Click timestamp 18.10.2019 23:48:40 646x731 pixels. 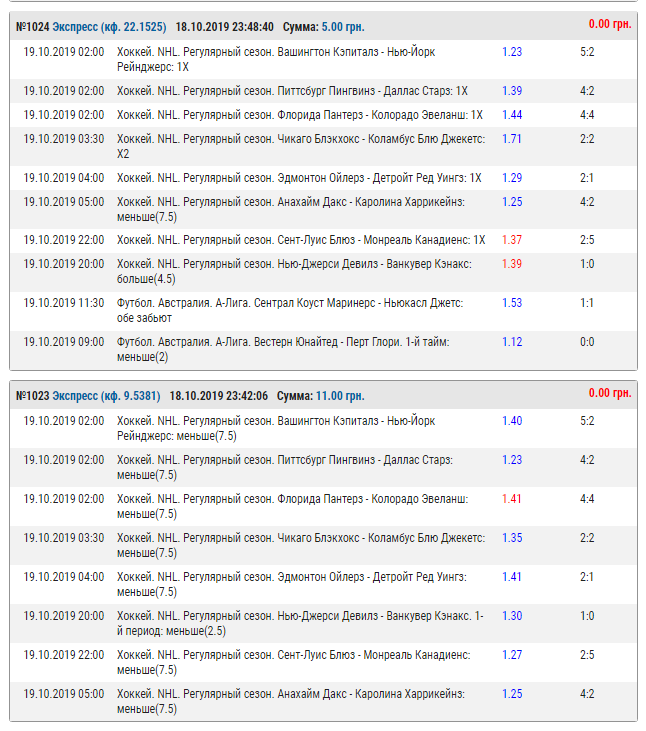(224, 27)
